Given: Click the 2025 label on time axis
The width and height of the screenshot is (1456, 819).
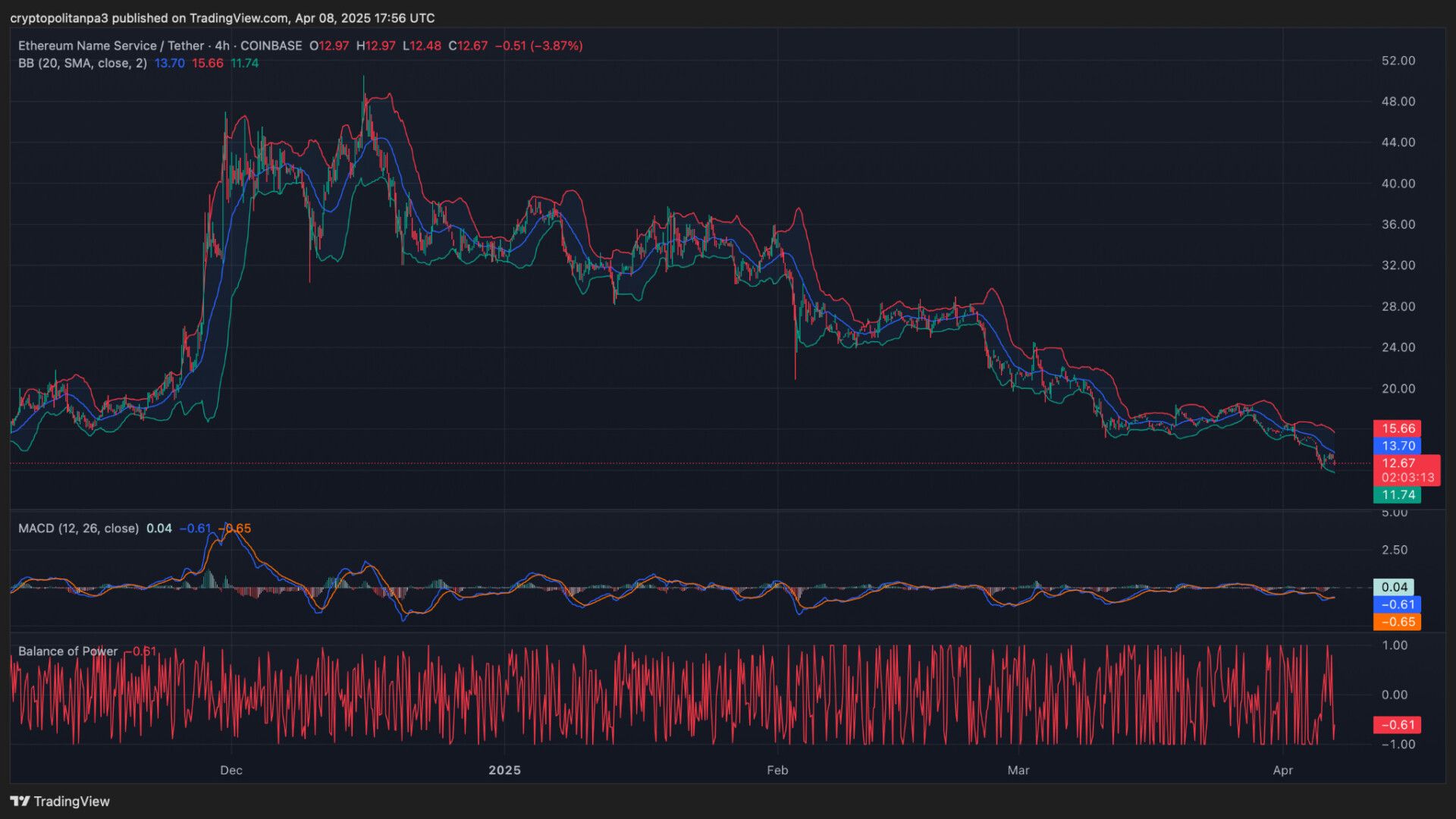Looking at the screenshot, I should (504, 770).
